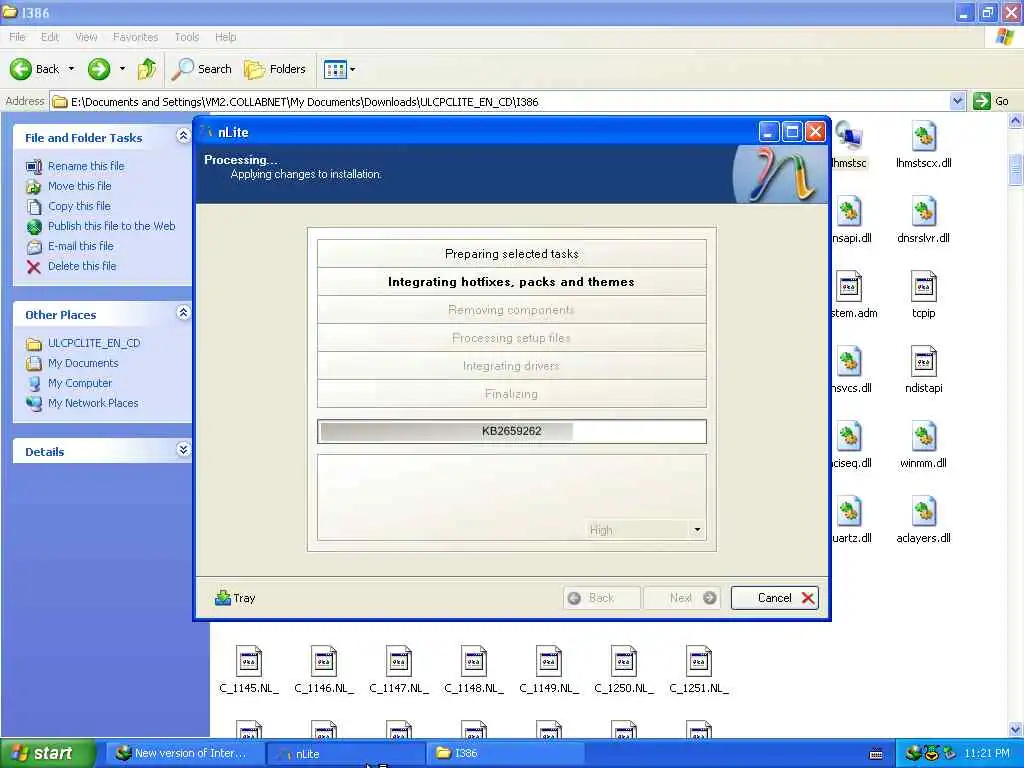
Task: Select the C_1250.NL_ file icon
Action: 624,662
